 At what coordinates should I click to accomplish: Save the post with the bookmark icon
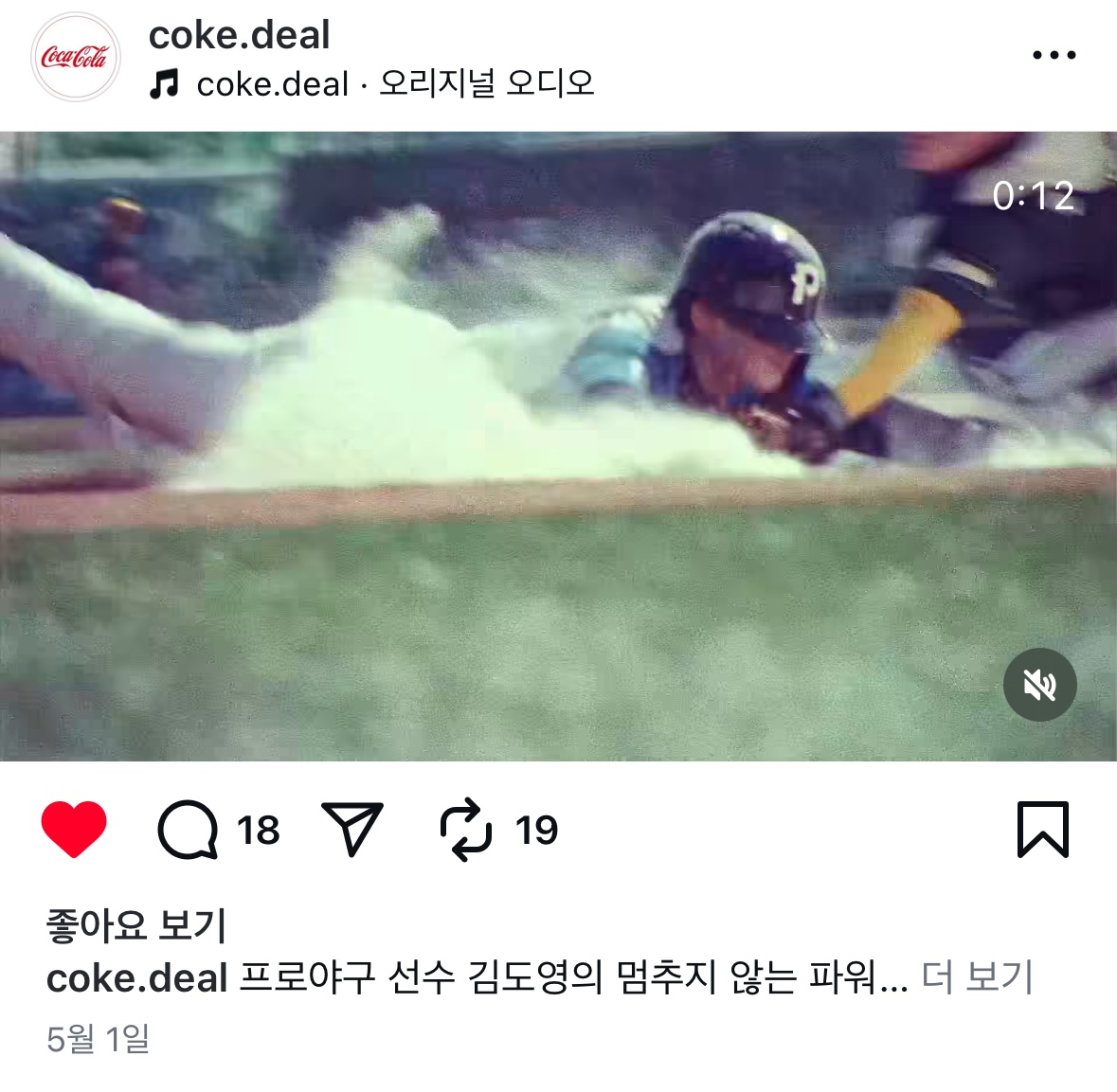tap(1043, 830)
